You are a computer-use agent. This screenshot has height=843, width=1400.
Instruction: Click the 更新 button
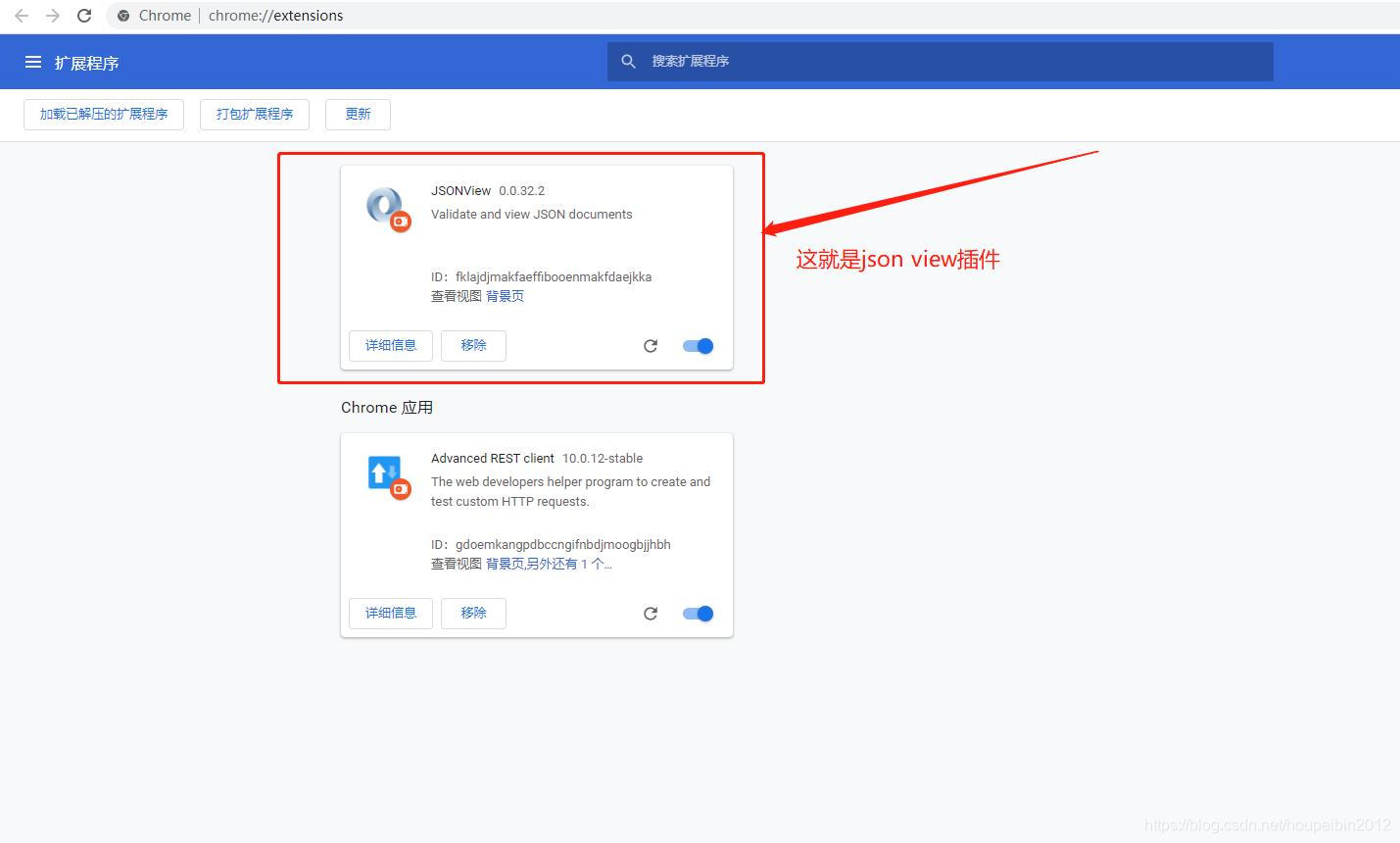click(359, 114)
